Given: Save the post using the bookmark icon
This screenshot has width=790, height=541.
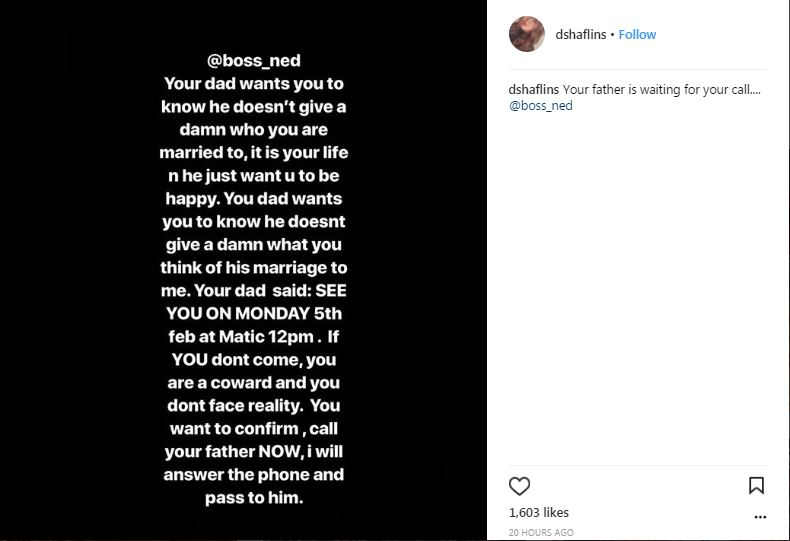Looking at the screenshot, I should [x=756, y=486].
